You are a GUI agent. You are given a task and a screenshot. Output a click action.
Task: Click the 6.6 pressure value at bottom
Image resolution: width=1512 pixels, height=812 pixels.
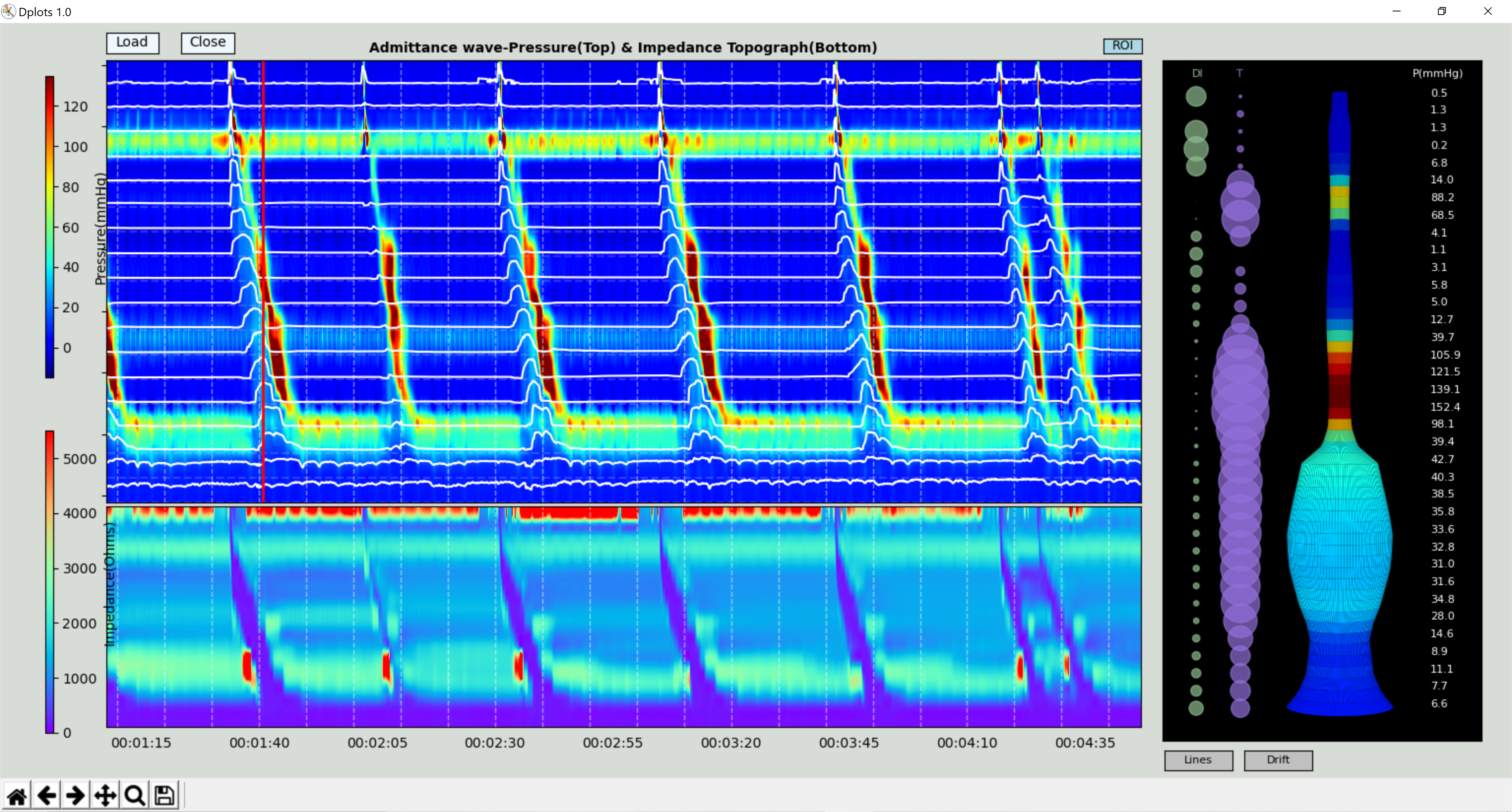point(1439,703)
